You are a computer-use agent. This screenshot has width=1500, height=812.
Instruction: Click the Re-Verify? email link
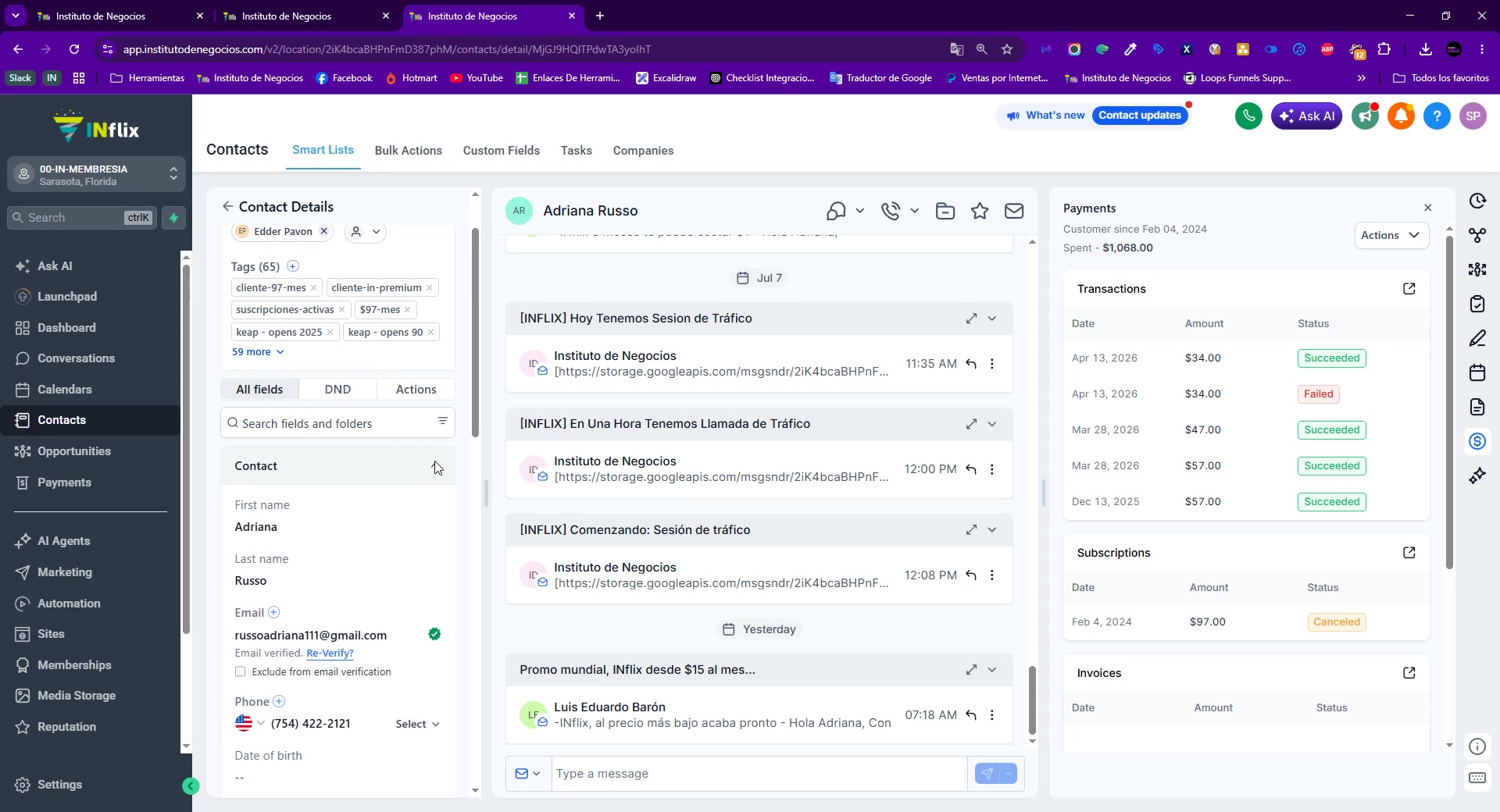click(330, 654)
